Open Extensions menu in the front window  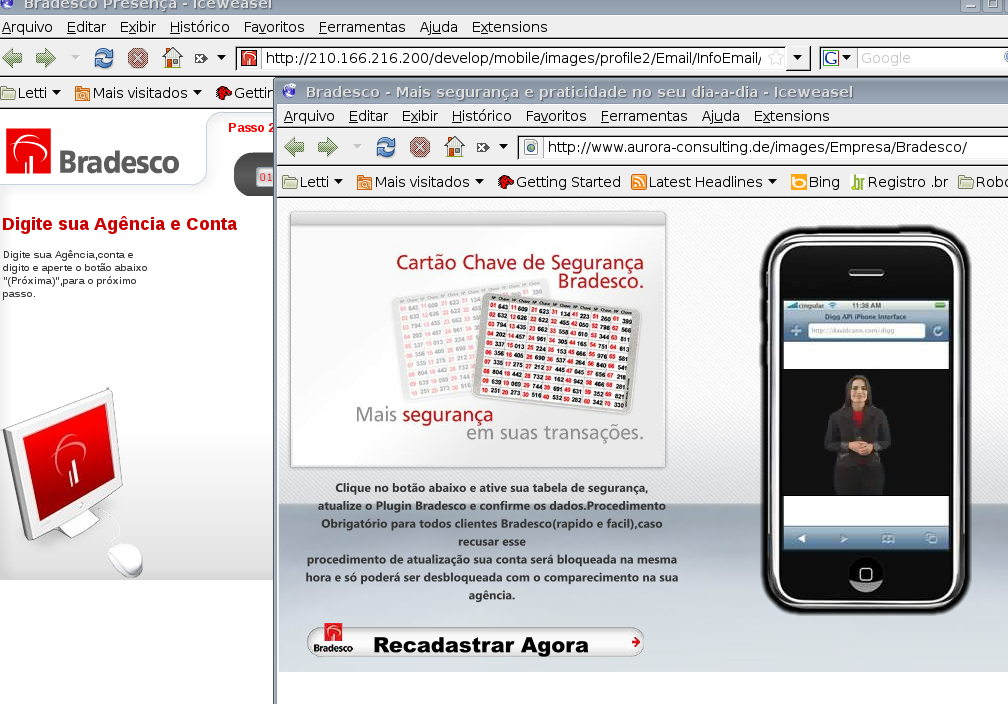click(x=792, y=116)
